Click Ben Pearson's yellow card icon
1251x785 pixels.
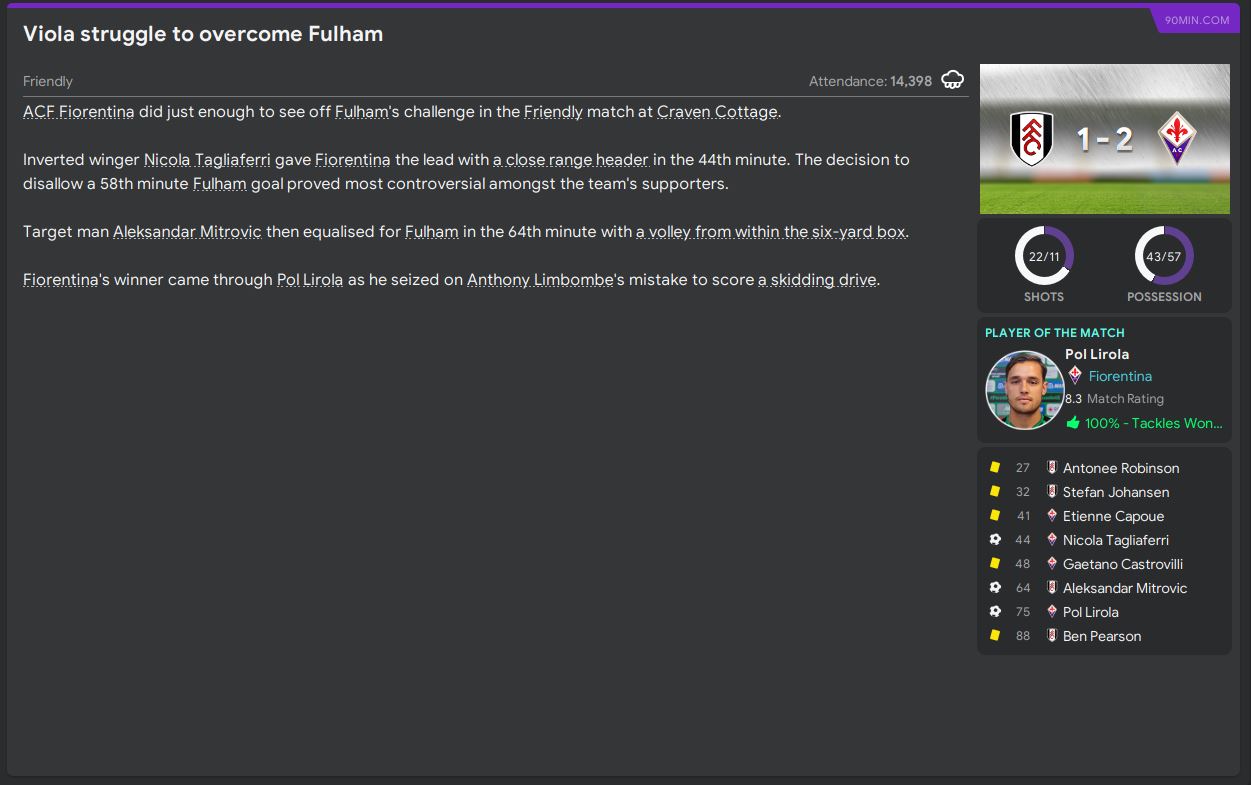click(995, 635)
